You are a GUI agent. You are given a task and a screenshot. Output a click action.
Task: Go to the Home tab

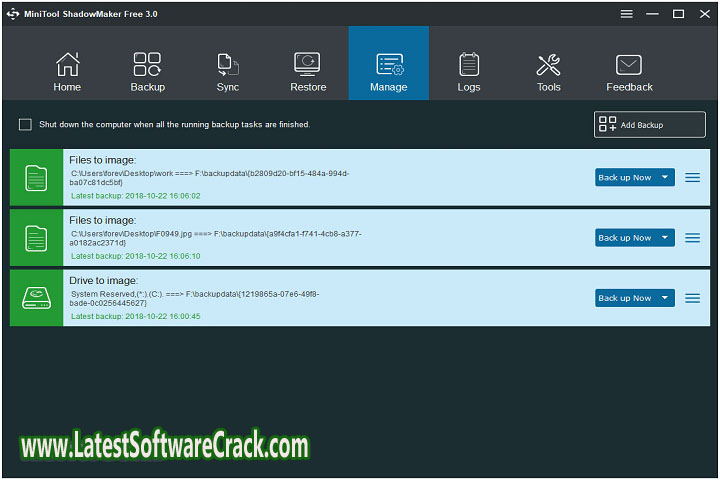point(67,72)
